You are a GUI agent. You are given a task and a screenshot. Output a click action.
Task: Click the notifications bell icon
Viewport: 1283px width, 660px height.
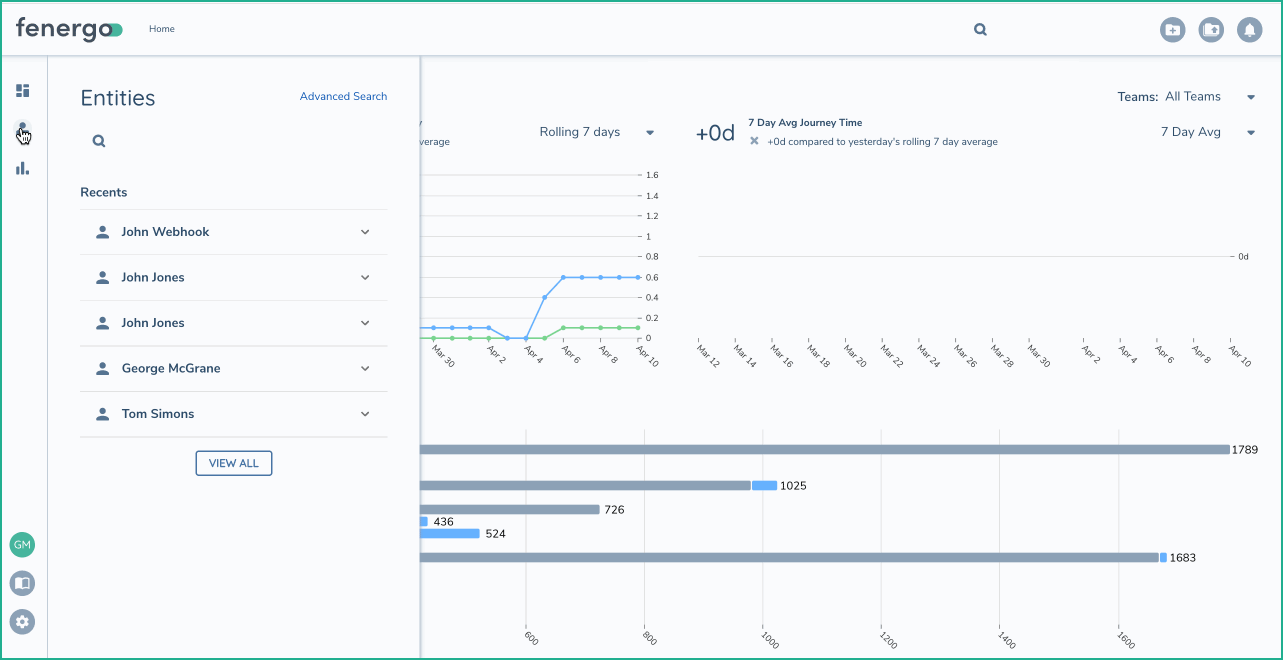pos(1249,30)
